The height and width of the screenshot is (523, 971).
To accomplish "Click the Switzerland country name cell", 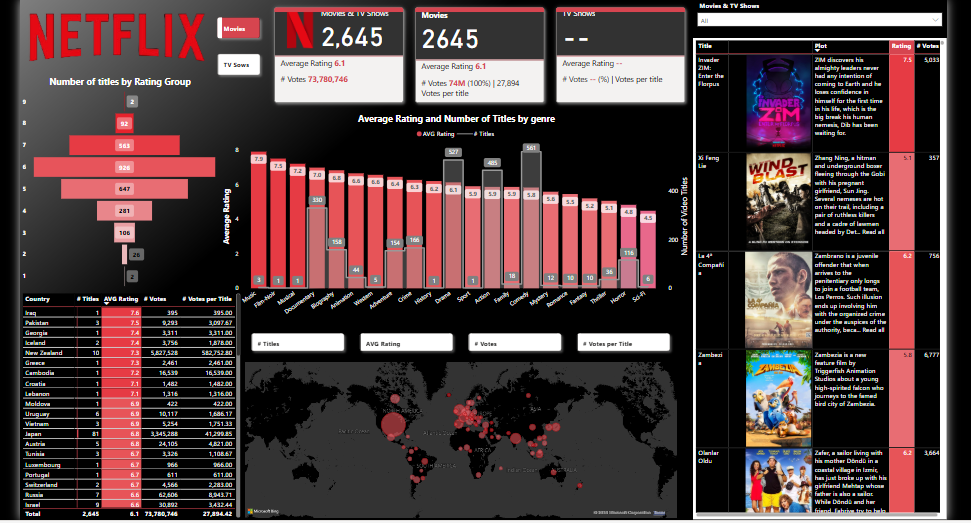I will (x=41, y=485).
